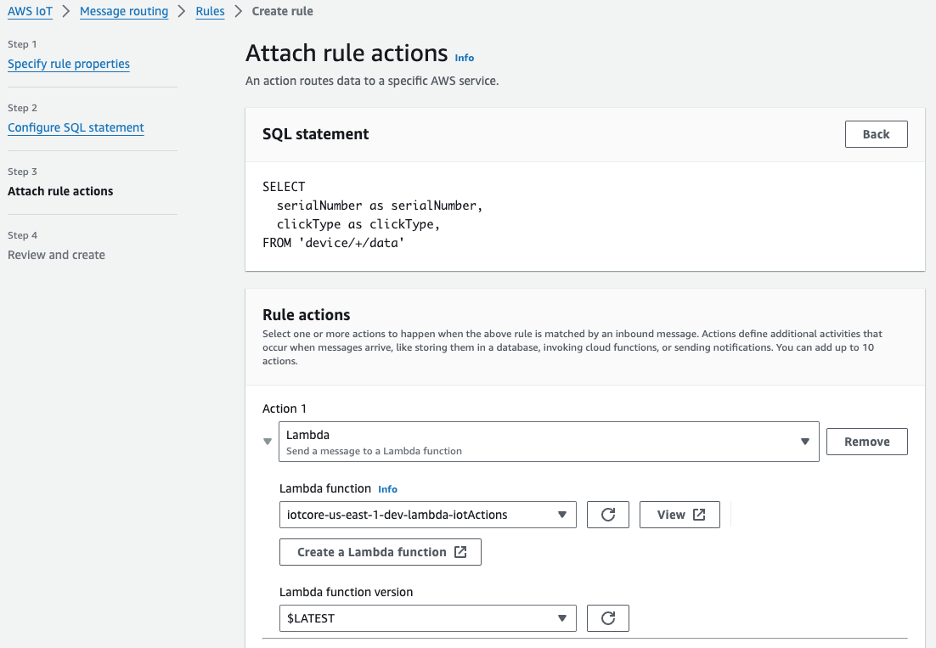Refresh the Lambda function version list
The width and height of the screenshot is (936, 648).
(x=608, y=618)
